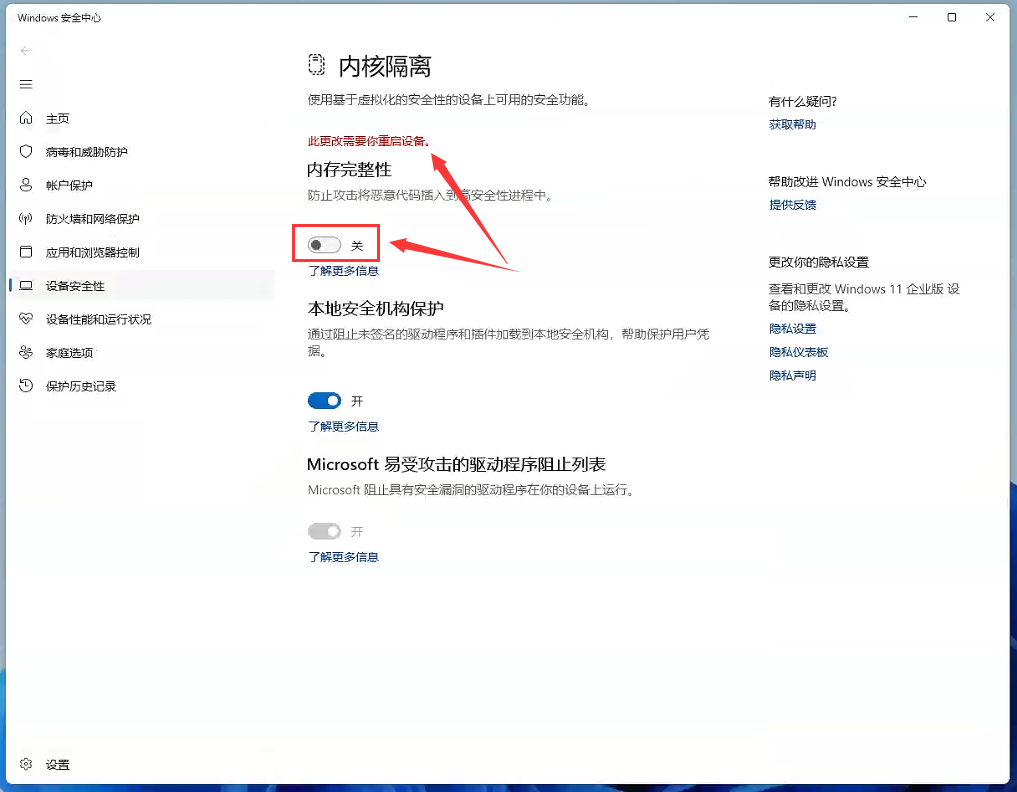The image size is (1017, 792).
Task: Open 防火墙和网络保护 section
Action: (92, 219)
